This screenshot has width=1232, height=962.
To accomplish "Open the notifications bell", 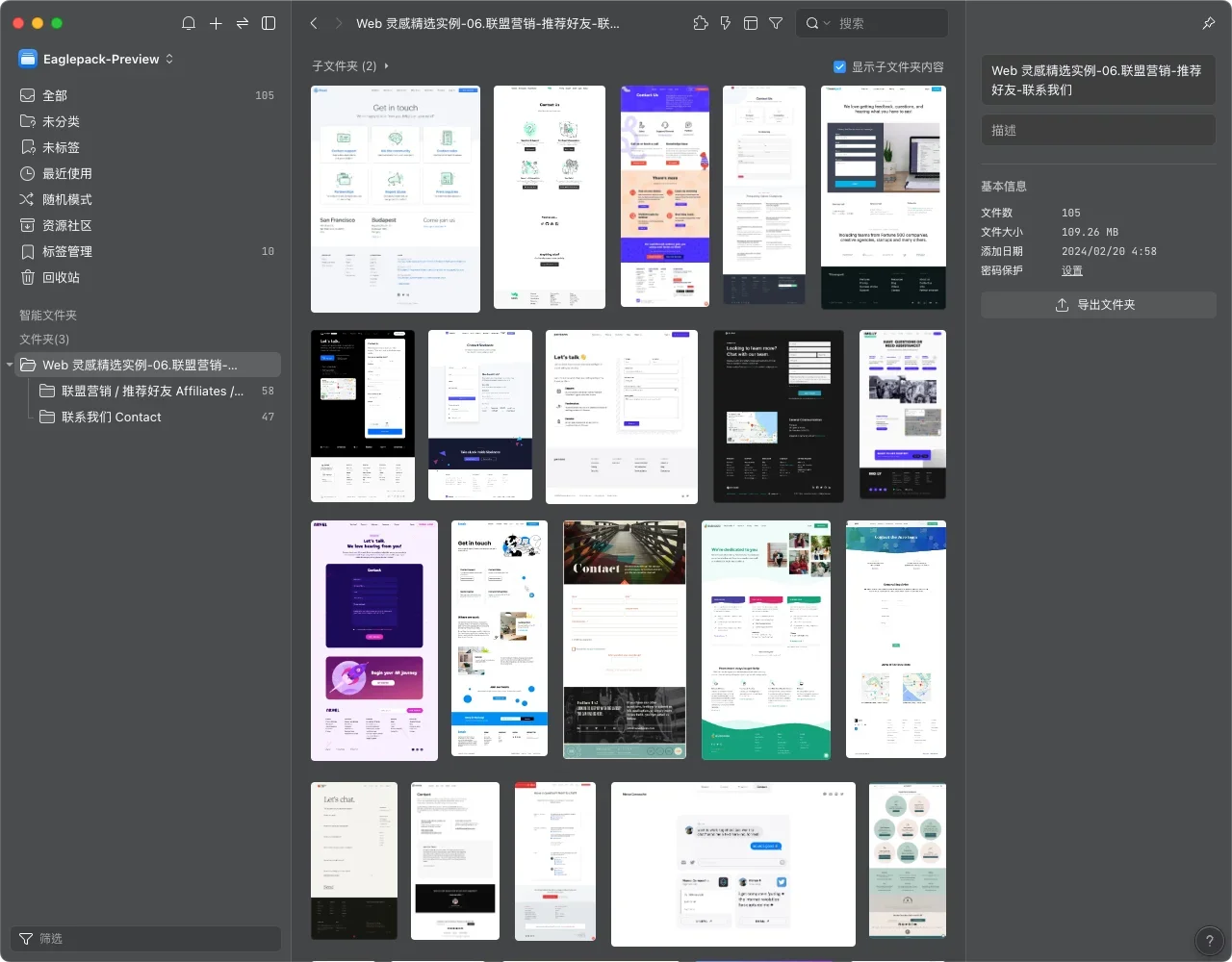I will [189, 23].
